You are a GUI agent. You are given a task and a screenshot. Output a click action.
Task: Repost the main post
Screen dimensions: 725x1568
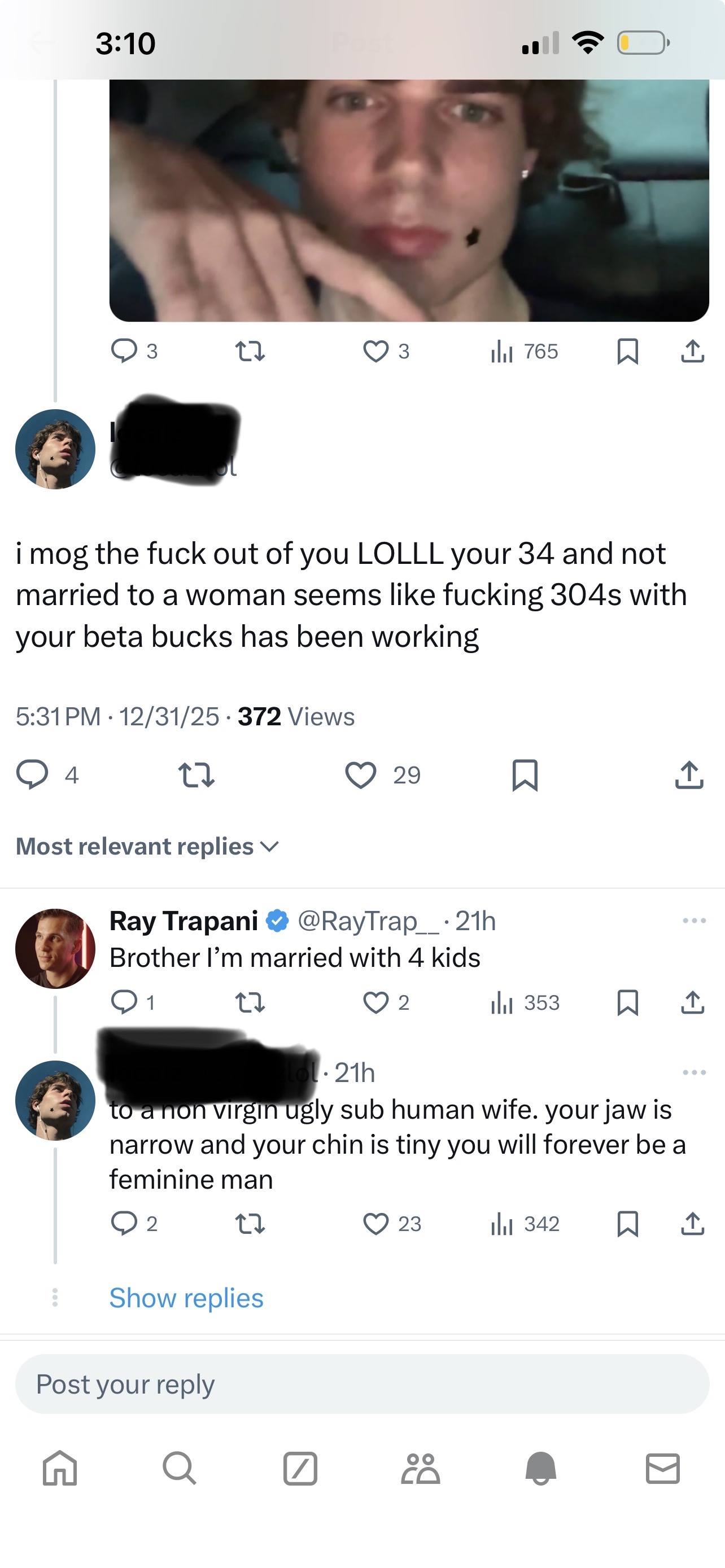point(196,775)
